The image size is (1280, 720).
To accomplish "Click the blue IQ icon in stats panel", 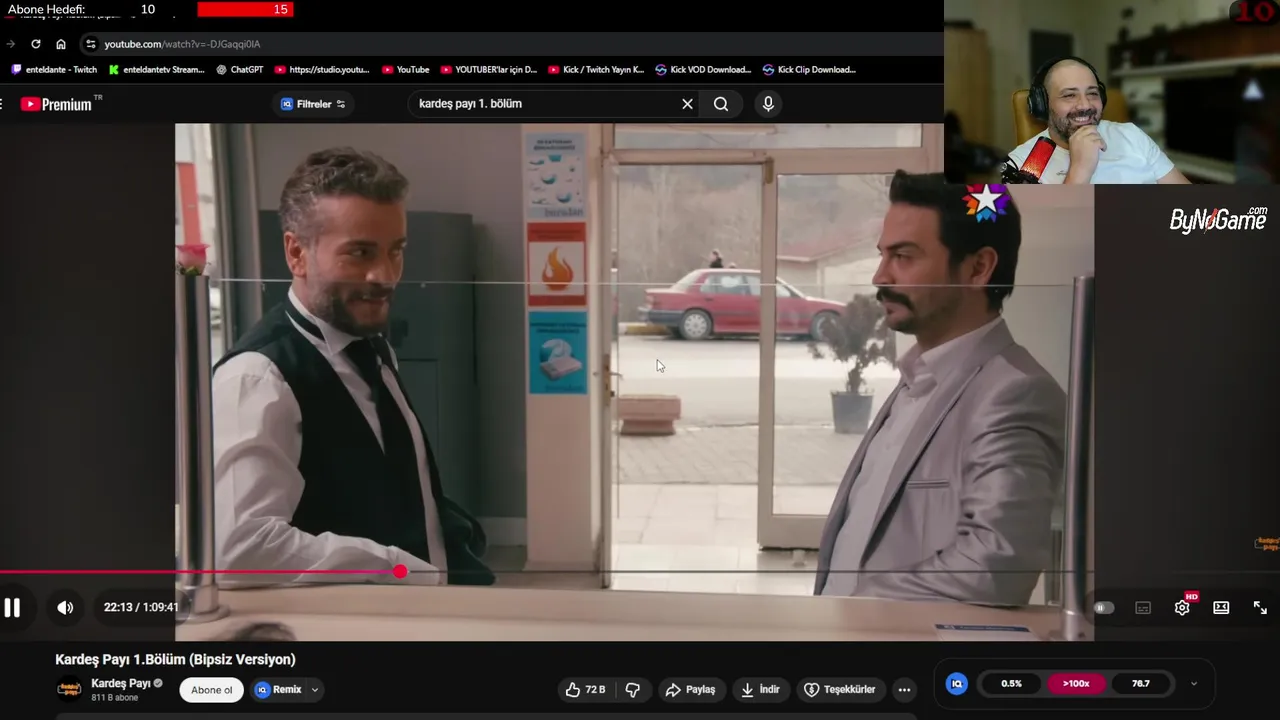I will [957, 683].
